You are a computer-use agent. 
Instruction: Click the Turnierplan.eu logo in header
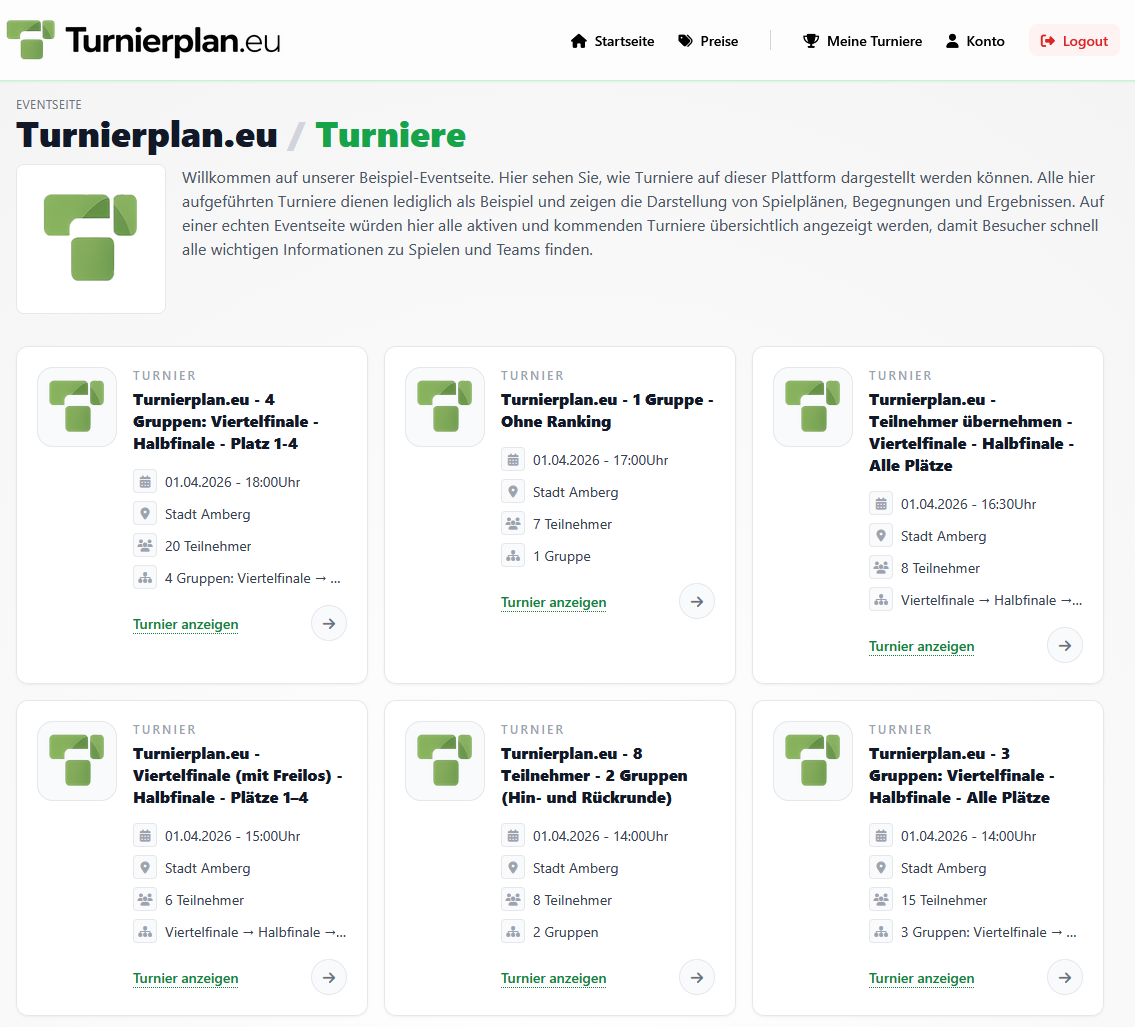pos(143,40)
